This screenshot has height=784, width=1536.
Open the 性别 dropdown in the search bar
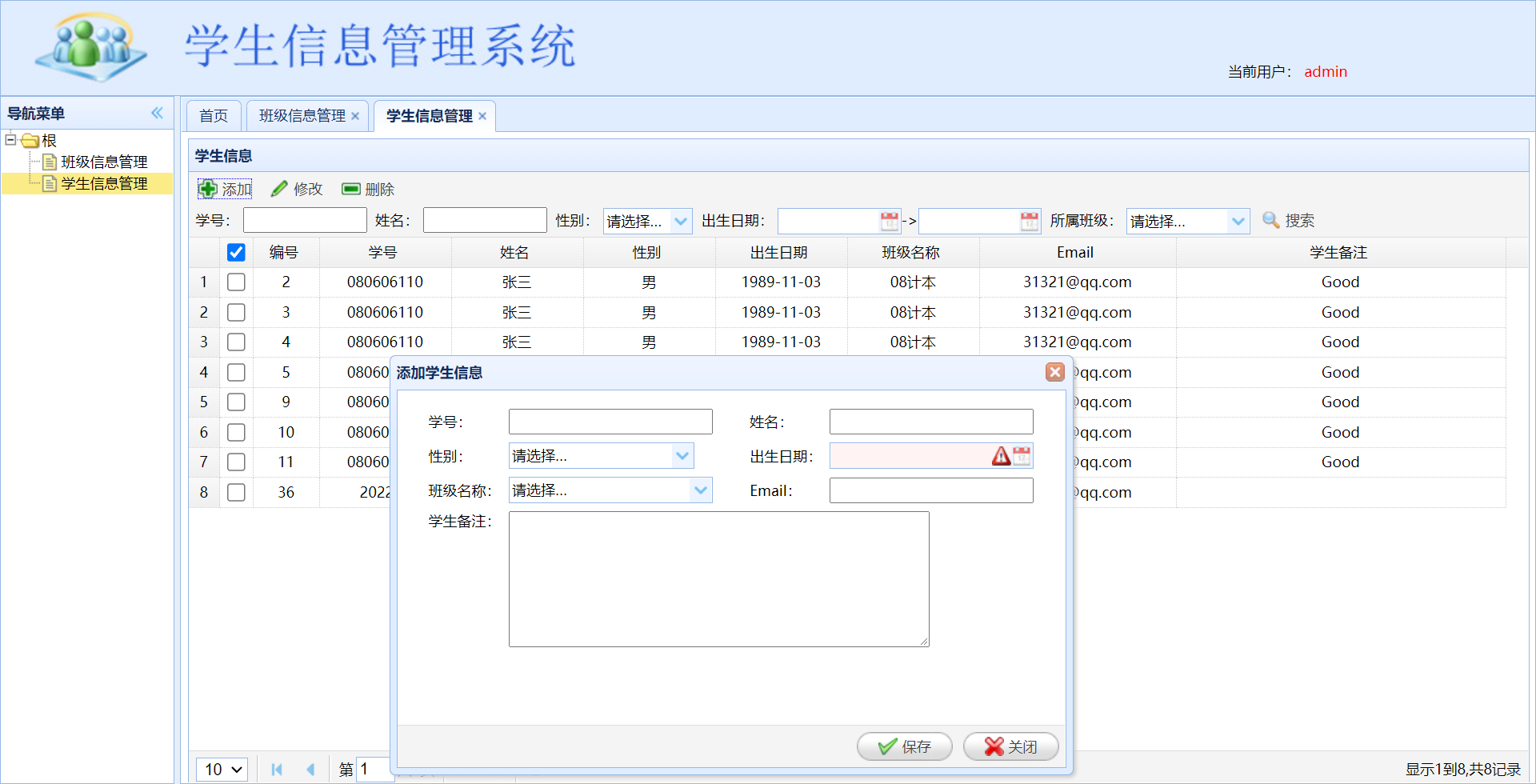coord(682,221)
